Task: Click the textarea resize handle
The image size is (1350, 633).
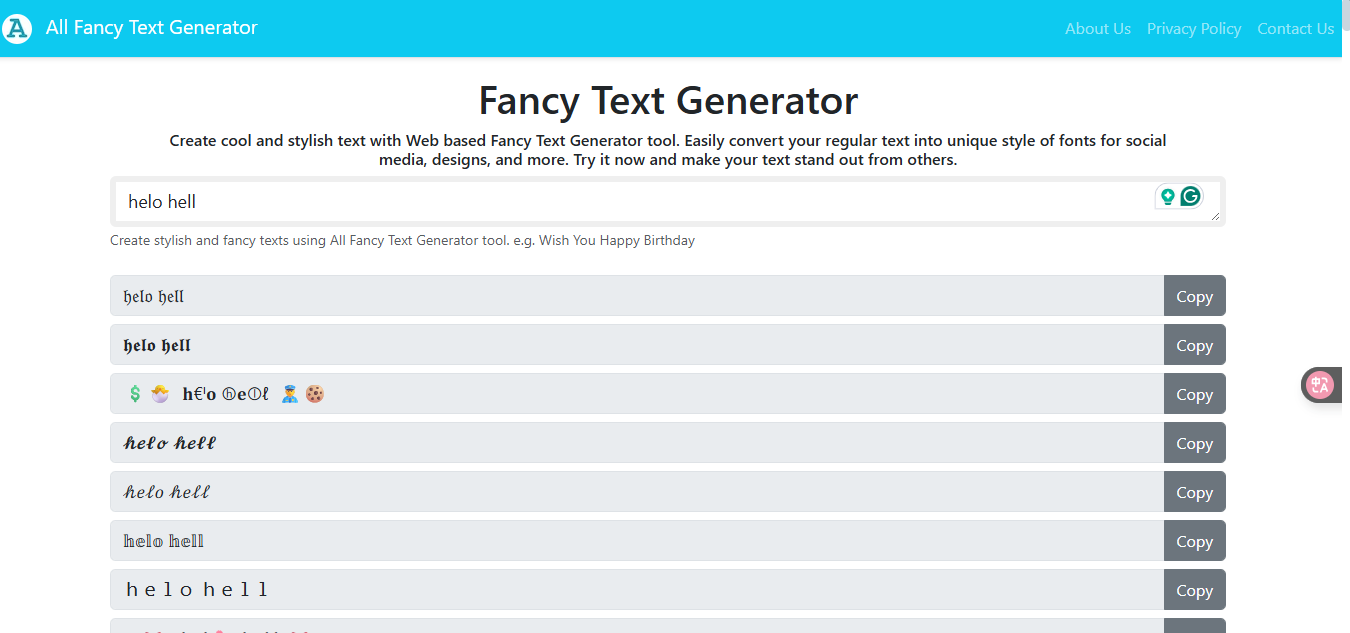Action: [1215, 217]
